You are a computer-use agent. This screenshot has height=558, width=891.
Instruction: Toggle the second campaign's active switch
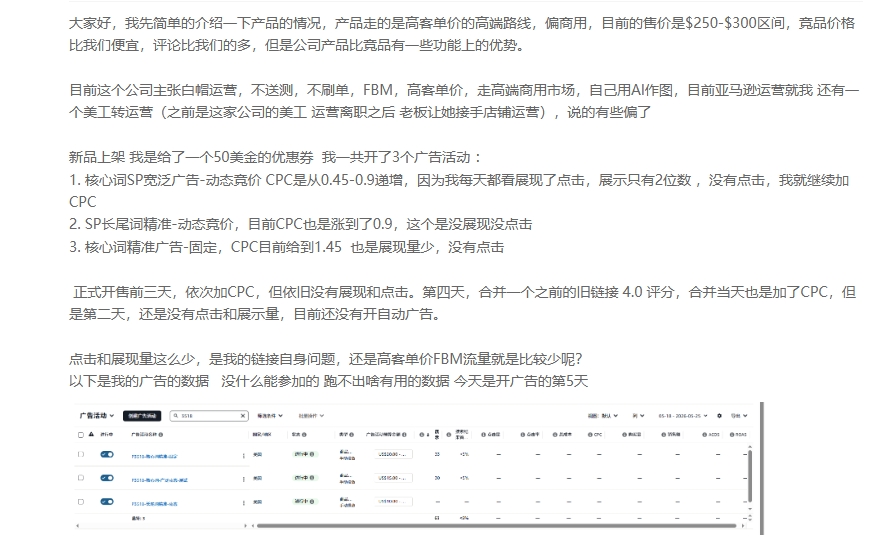107,478
